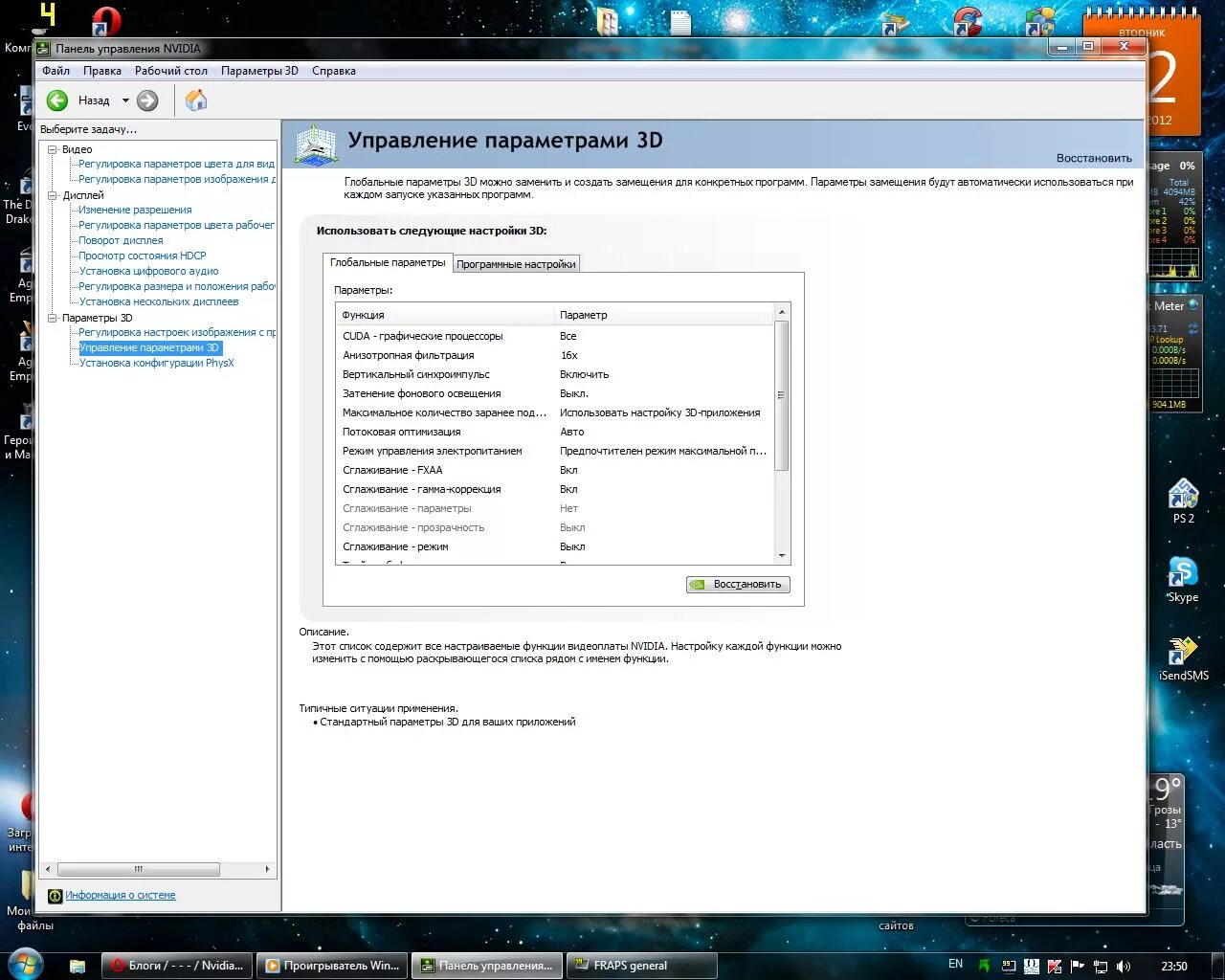1225x980 pixels.
Task: Switch to Проигрыватель Windows taskbar button
Action: (332, 966)
